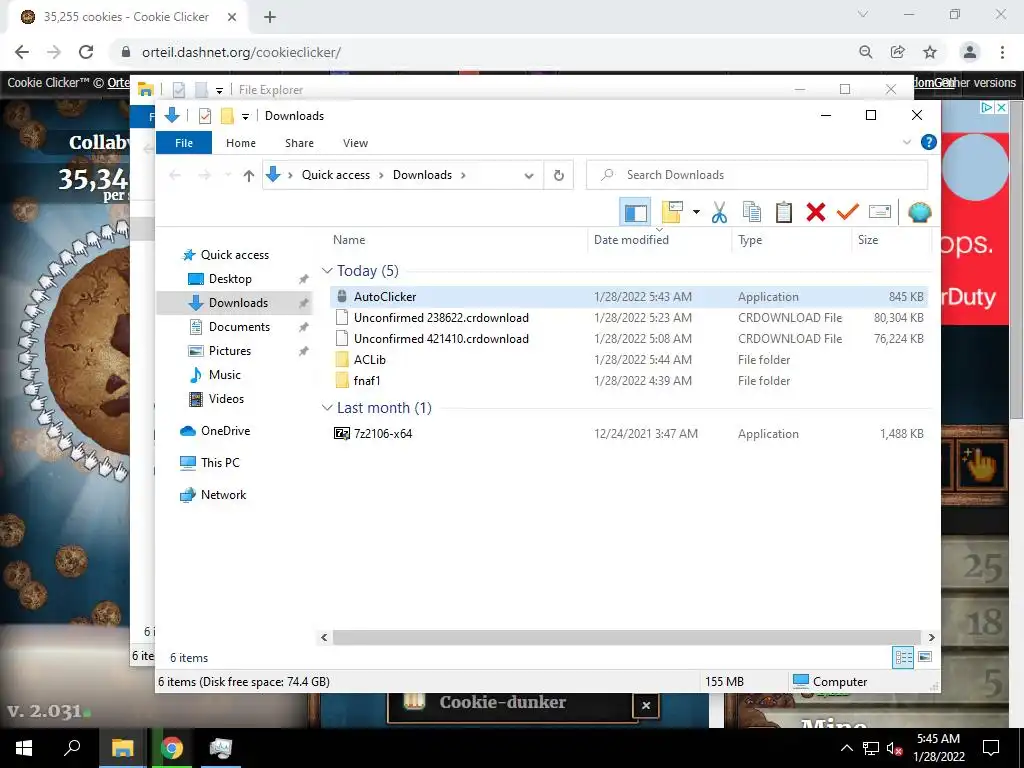Viewport: 1024px width, 768px height.
Task: Open Chrome from the taskbar
Action: [172, 748]
